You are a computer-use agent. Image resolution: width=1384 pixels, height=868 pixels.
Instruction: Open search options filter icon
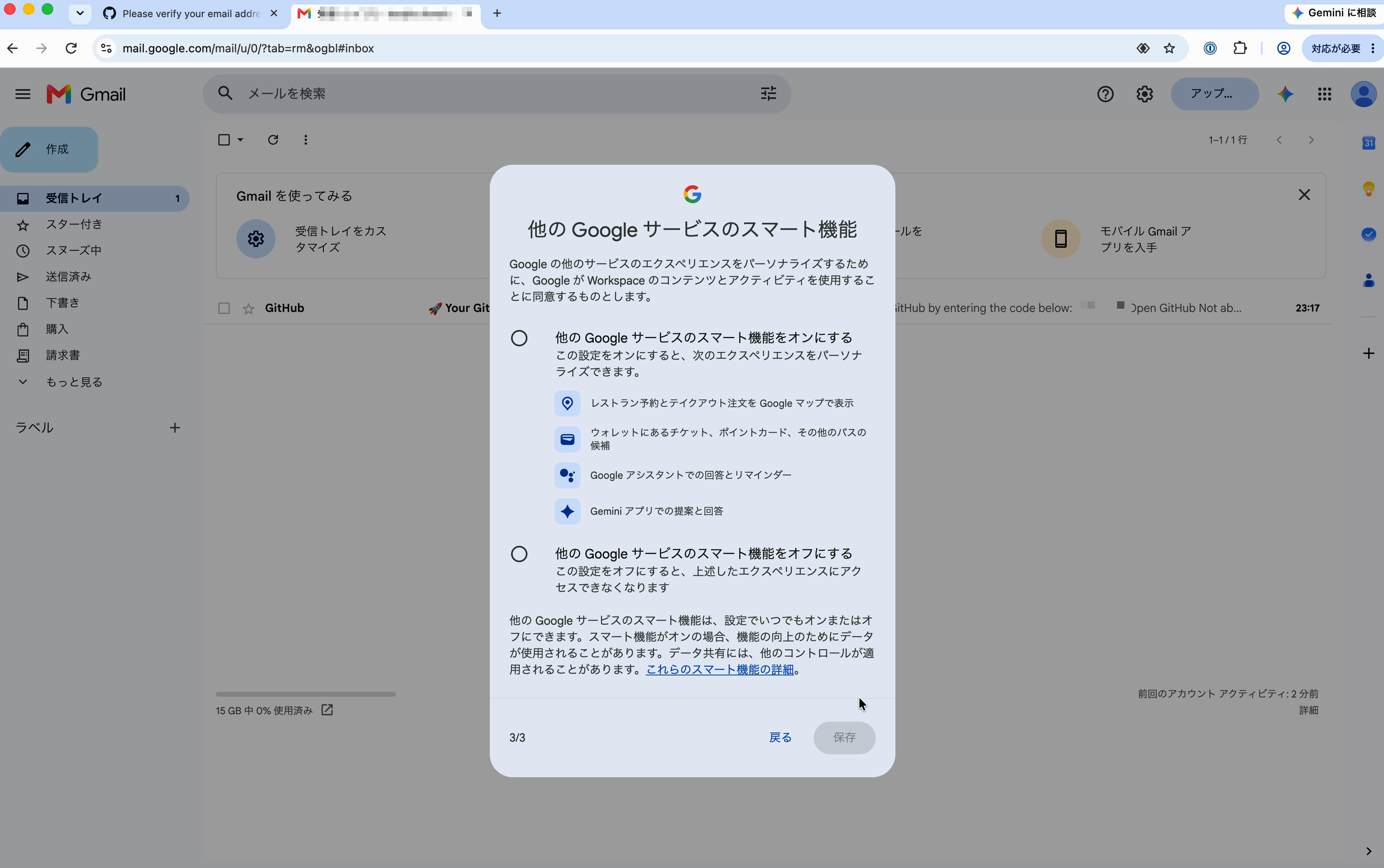[x=768, y=93]
